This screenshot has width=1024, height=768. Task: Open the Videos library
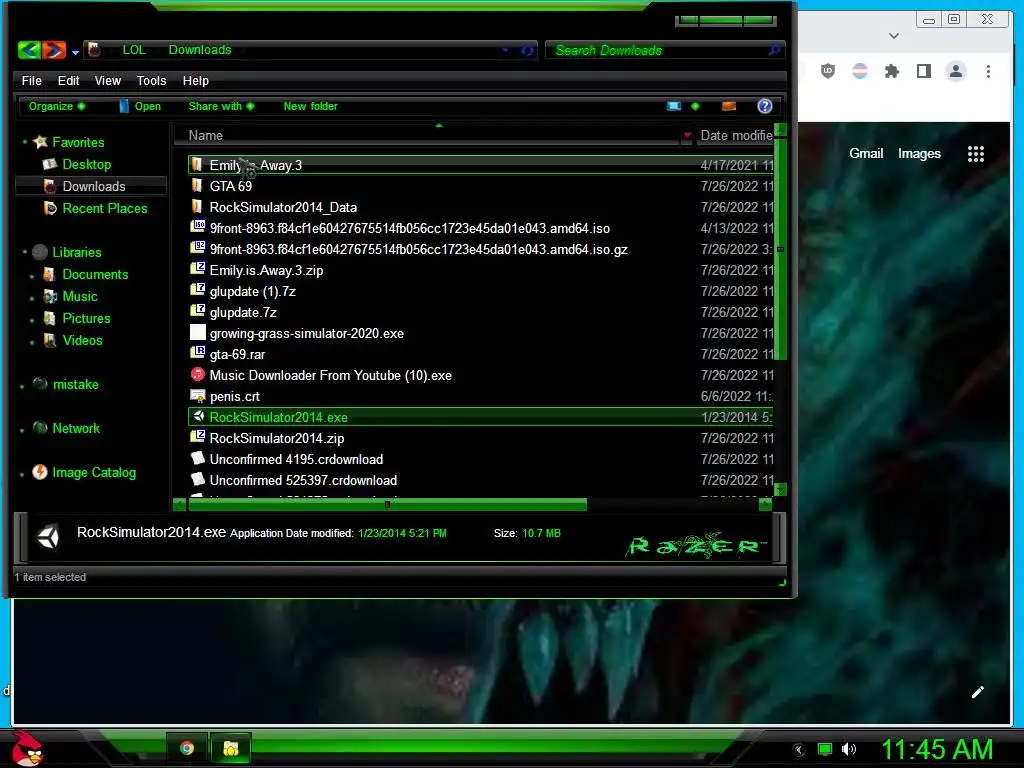tap(82, 340)
